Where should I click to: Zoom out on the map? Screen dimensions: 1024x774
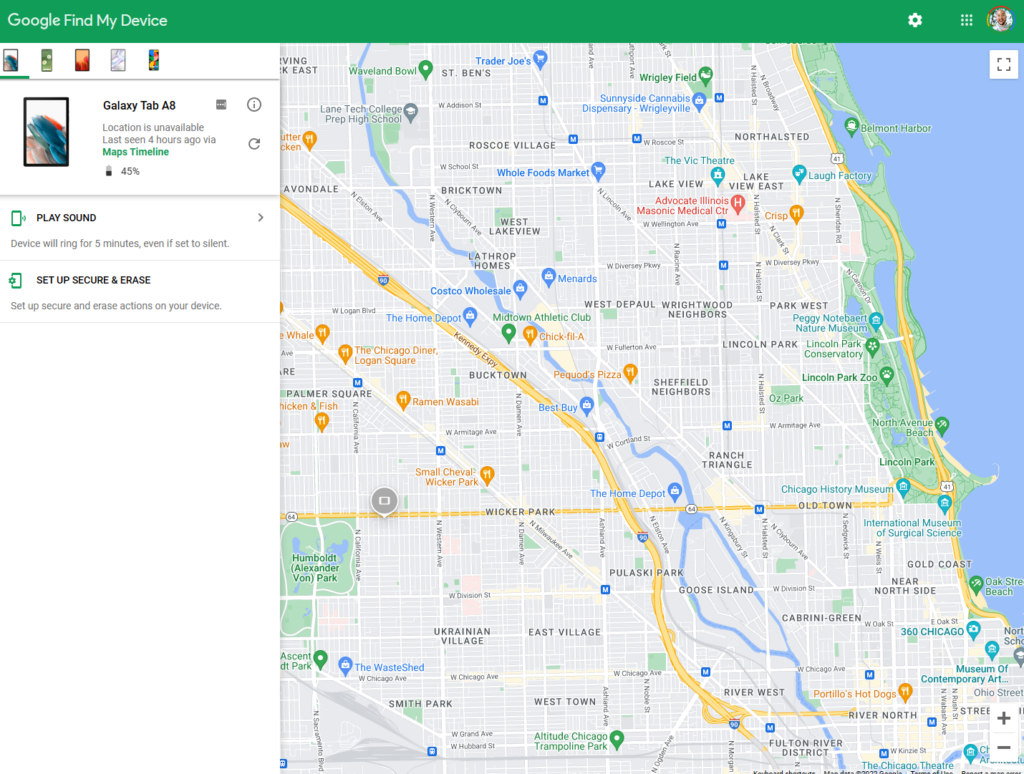[1003, 747]
